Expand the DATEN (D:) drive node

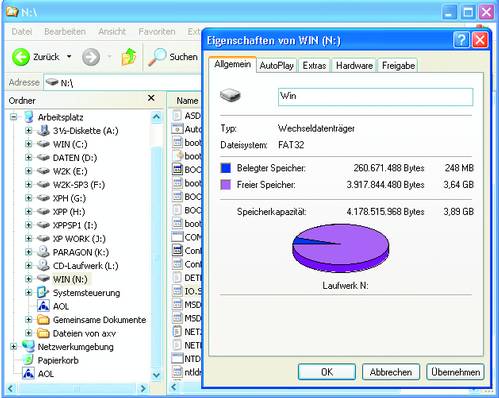coord(29,157)
